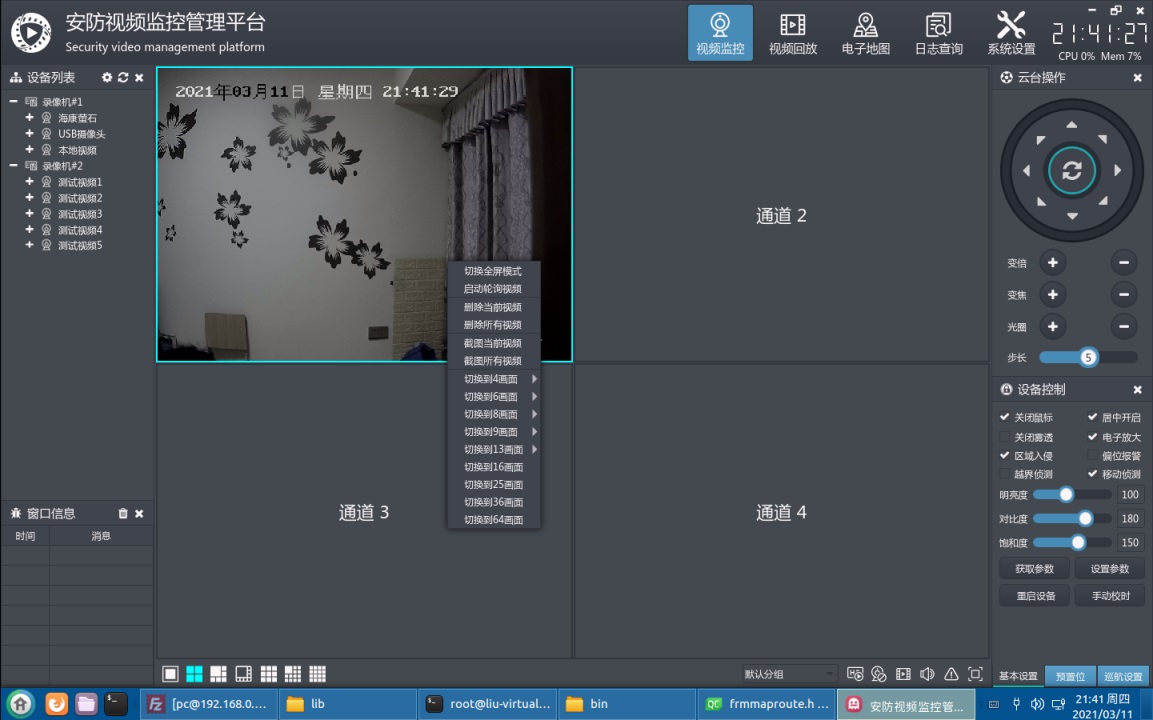Viewport: 1153px width, 720px height.
Task: Open the 电子地图 electronic map module
Action: (865, 33)
